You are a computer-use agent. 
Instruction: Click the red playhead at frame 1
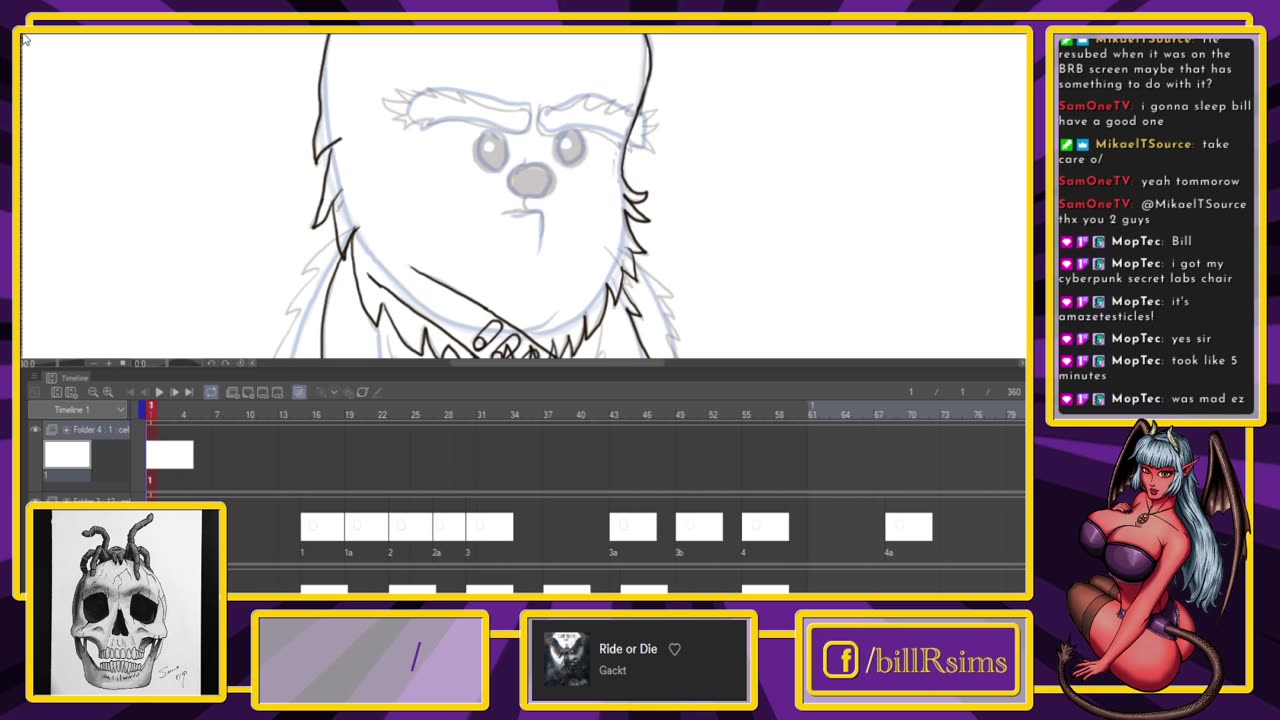pyautogui.click(x=151, y=410)
